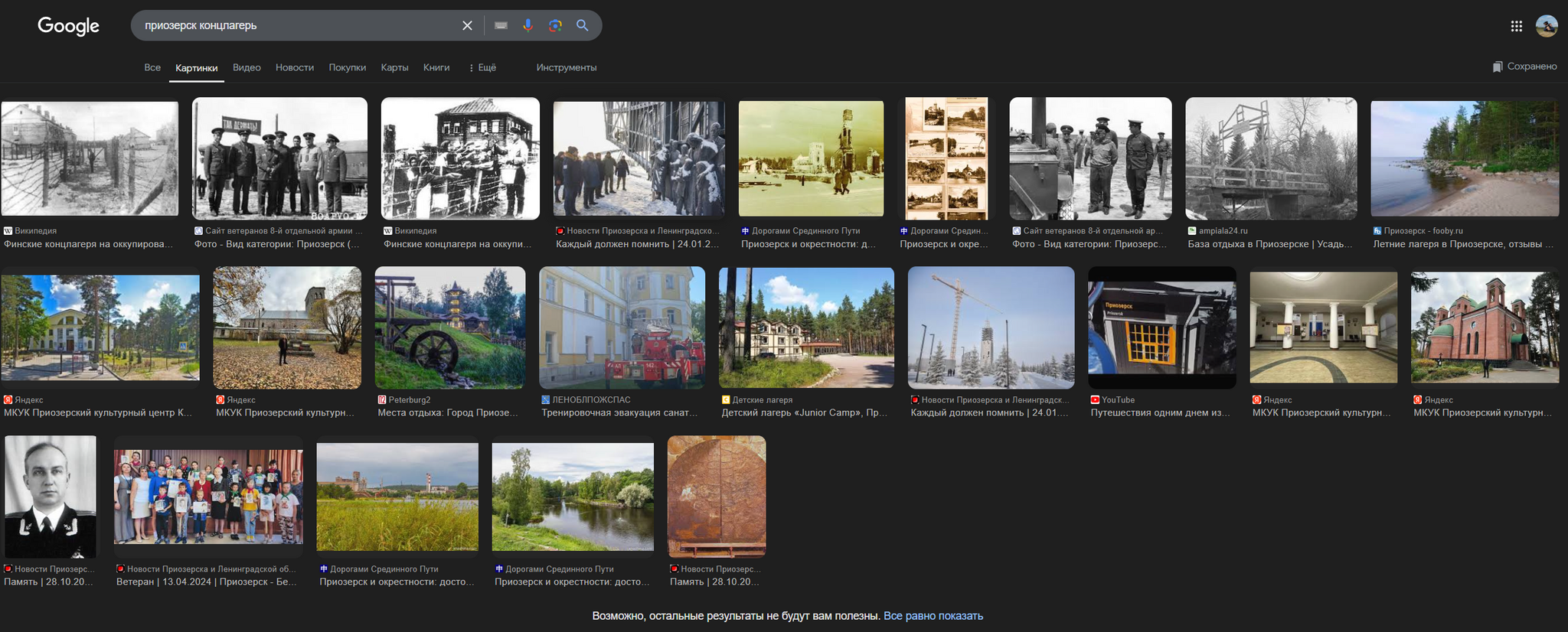The image size is (1568, 632).
Task: Click the Google logo
Action: pyautogui.click(x=68, y=26)
